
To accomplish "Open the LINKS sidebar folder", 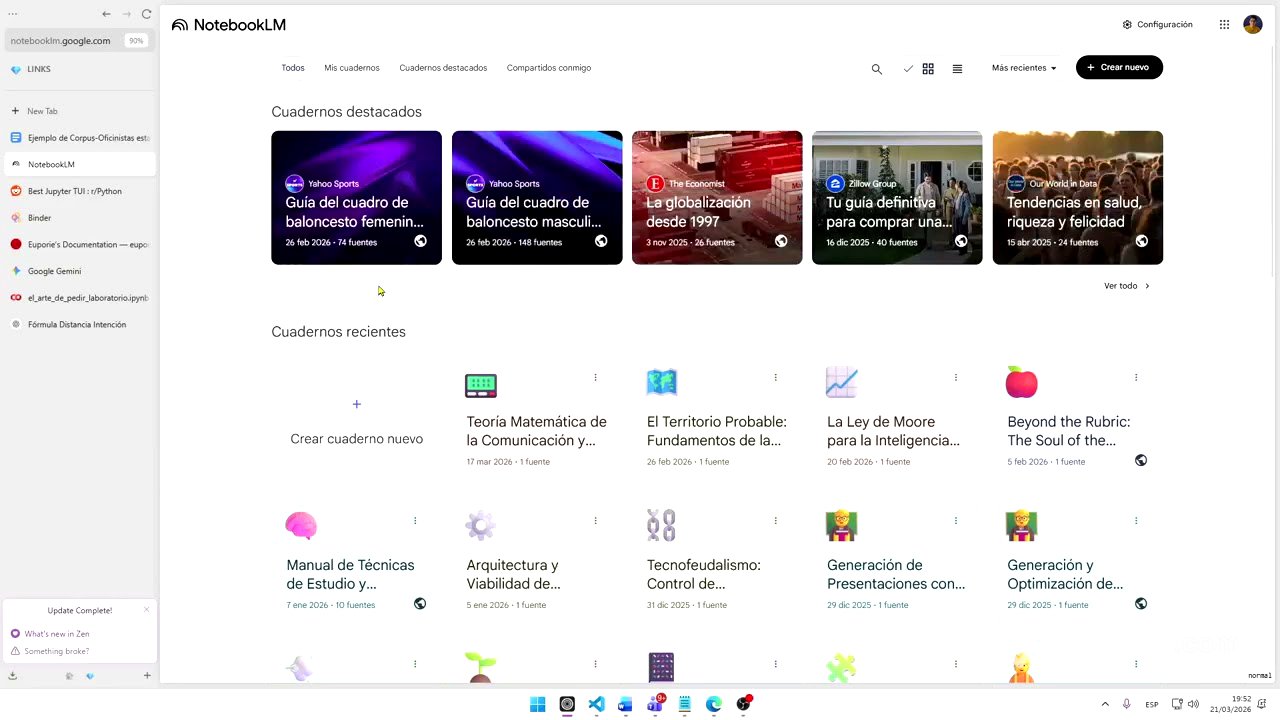I will pyautogui.click(x=80, y=69).
